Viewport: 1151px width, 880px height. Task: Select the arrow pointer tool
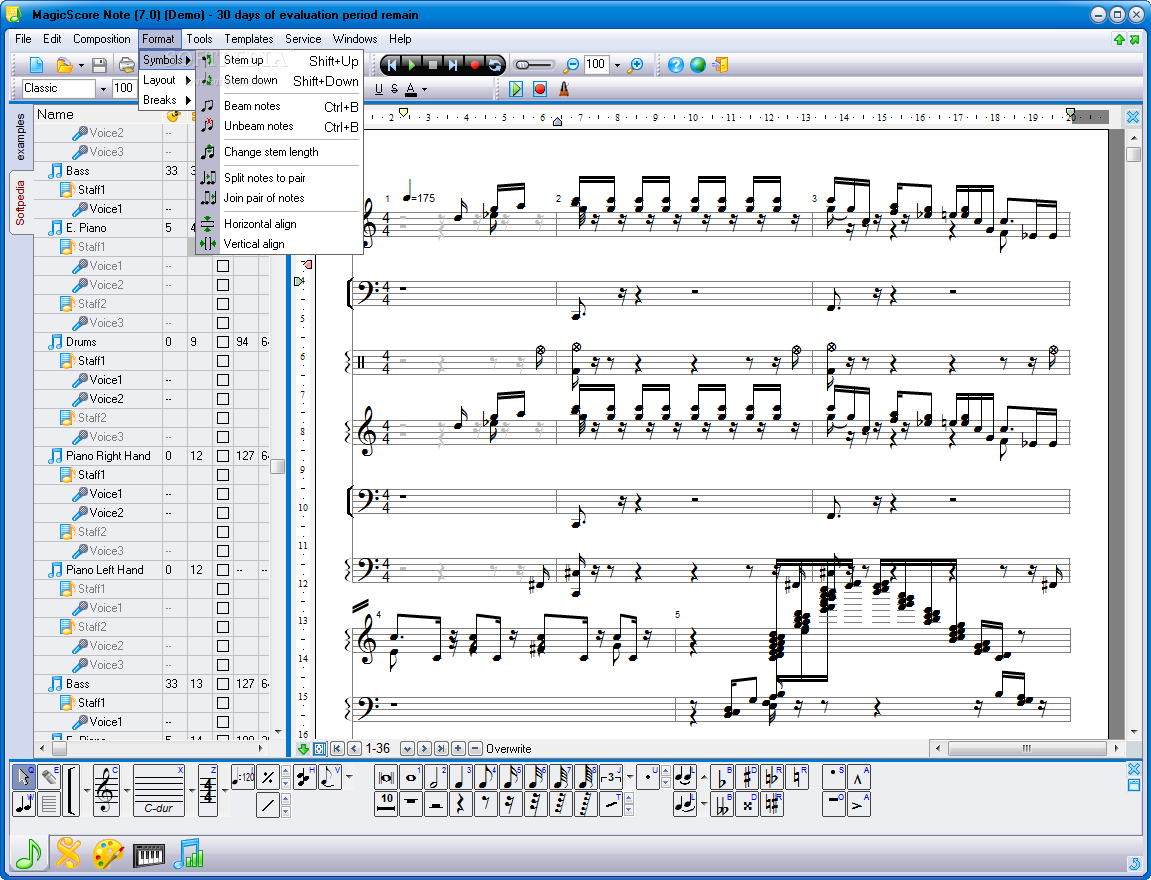(23, 777)
